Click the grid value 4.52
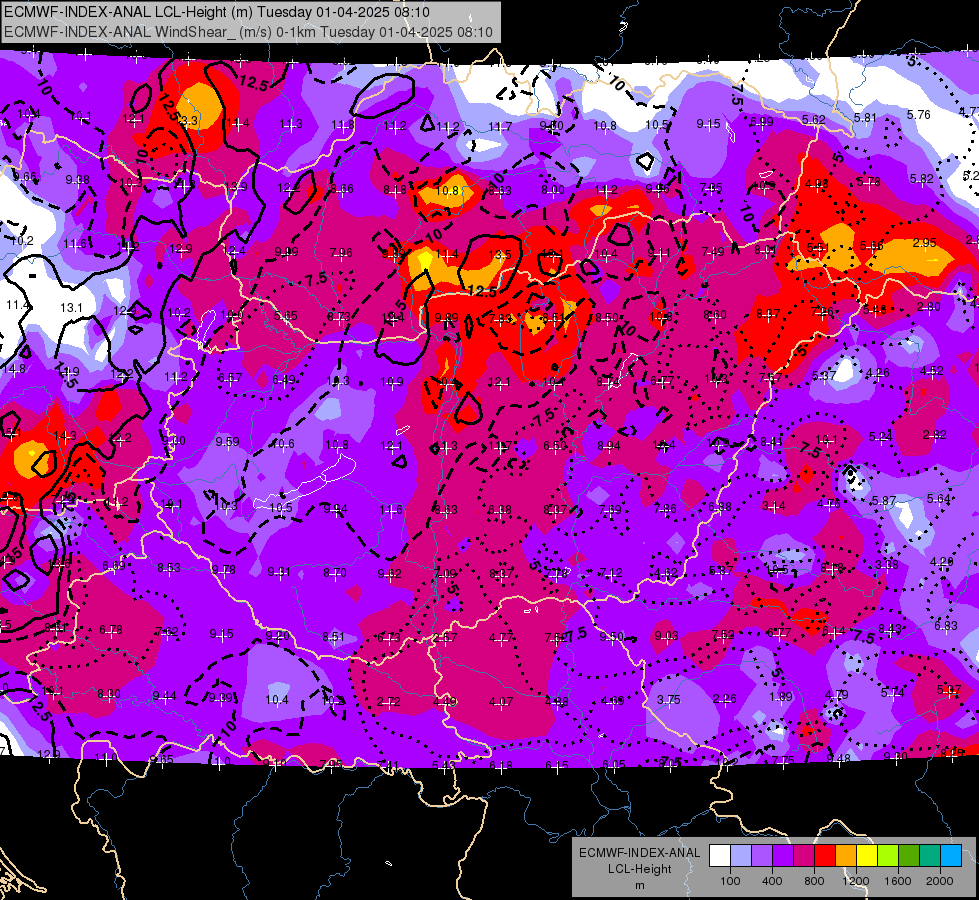 tap(932, 371)
